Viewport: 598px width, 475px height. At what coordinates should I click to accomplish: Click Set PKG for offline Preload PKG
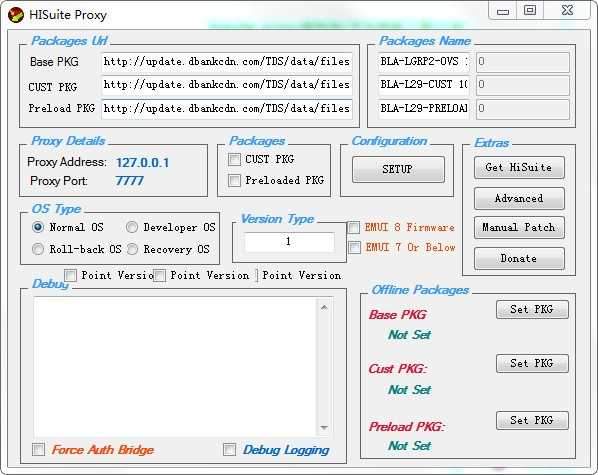point(532,420)
